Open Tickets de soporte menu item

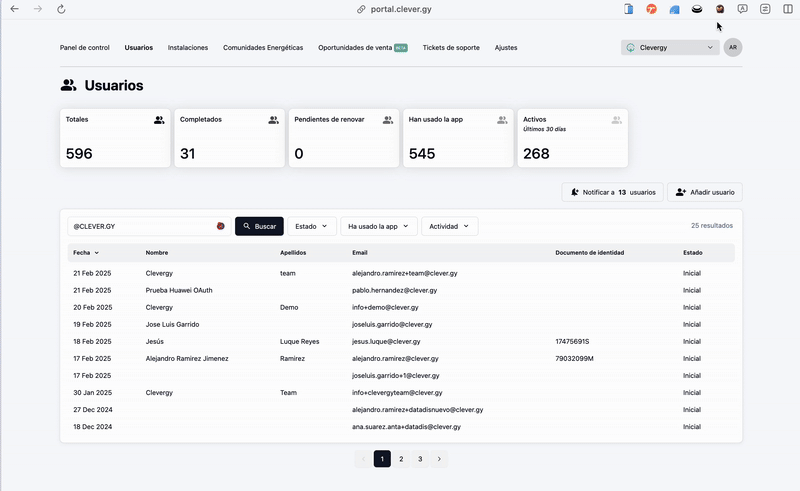pyautogui.click(x=451, y=47)
